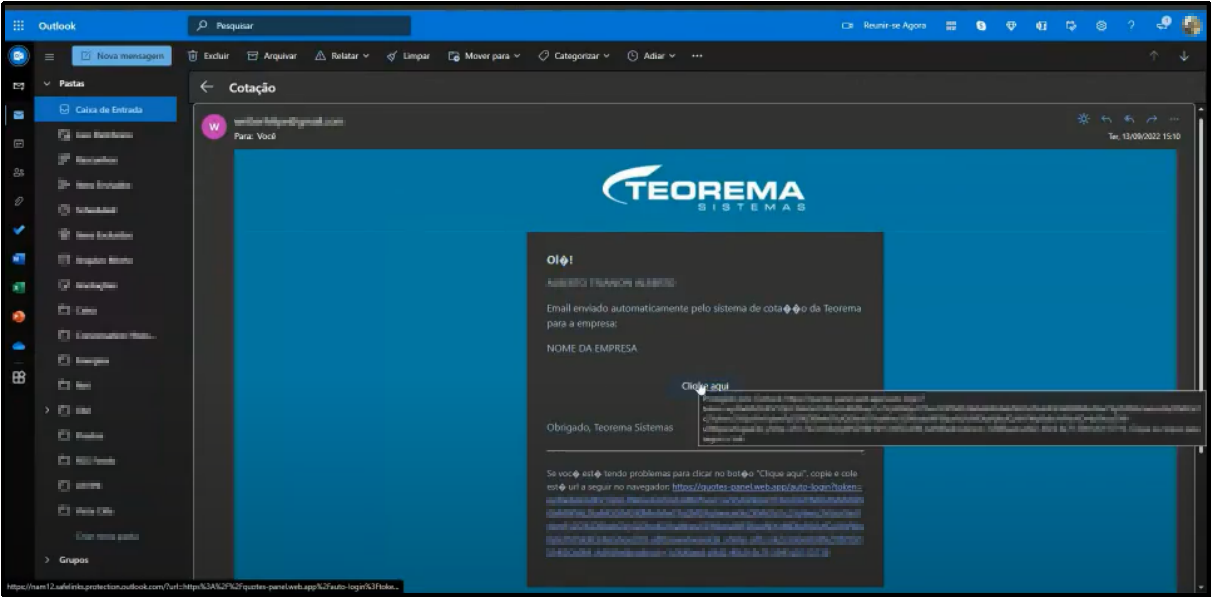
Task: Open the Word app icon
Action: click(x=17, y=260)
